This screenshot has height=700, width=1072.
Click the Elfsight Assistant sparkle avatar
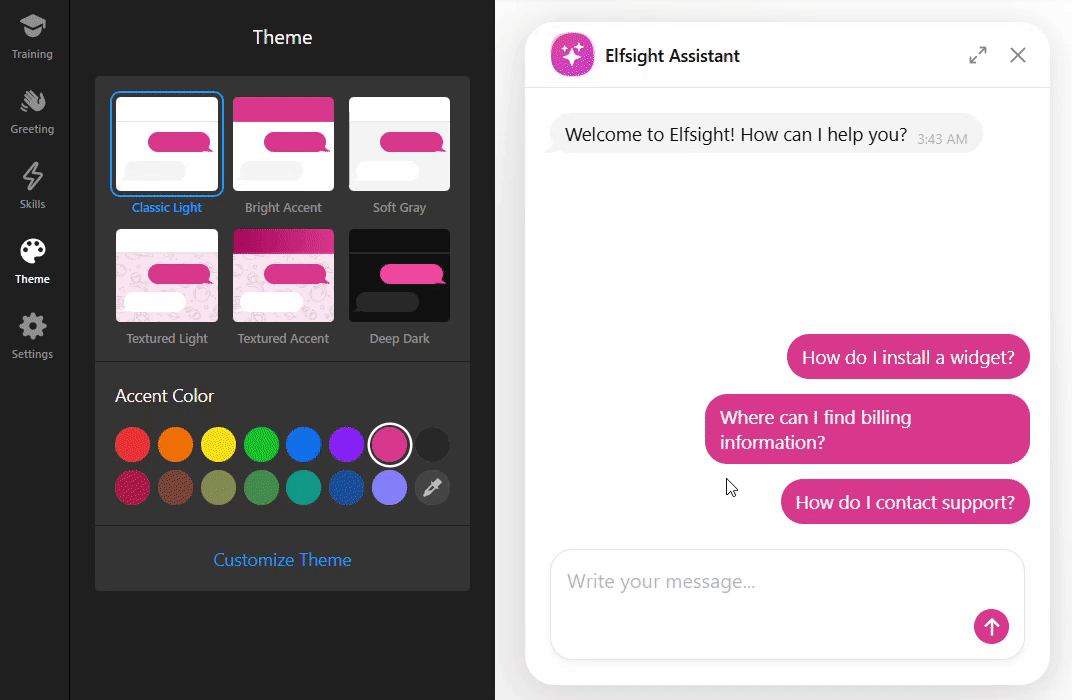pyautogui.click(x=572, y=55)
